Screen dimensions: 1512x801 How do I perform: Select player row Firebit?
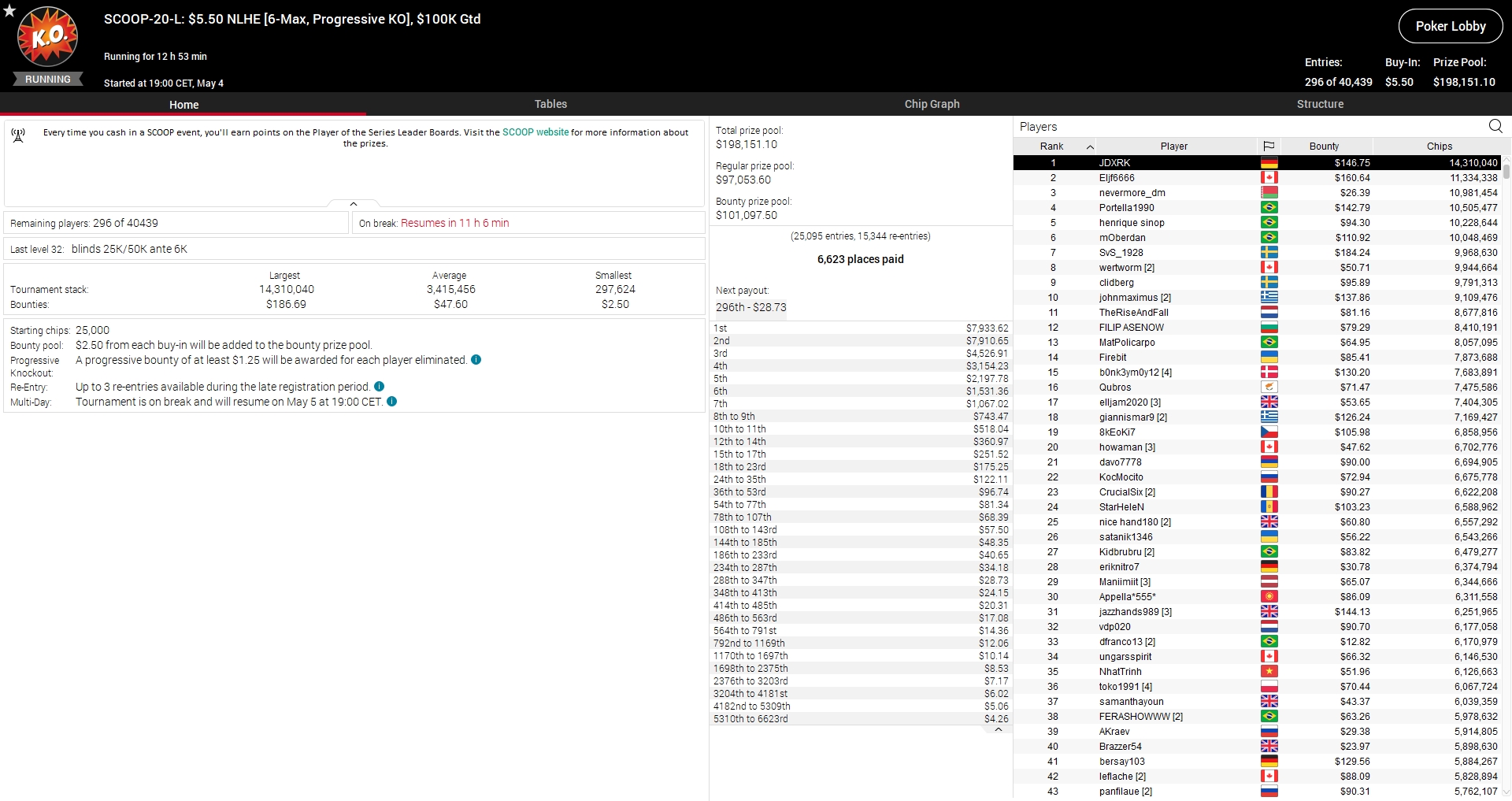pyautogui.click(x=1257, y=358)
